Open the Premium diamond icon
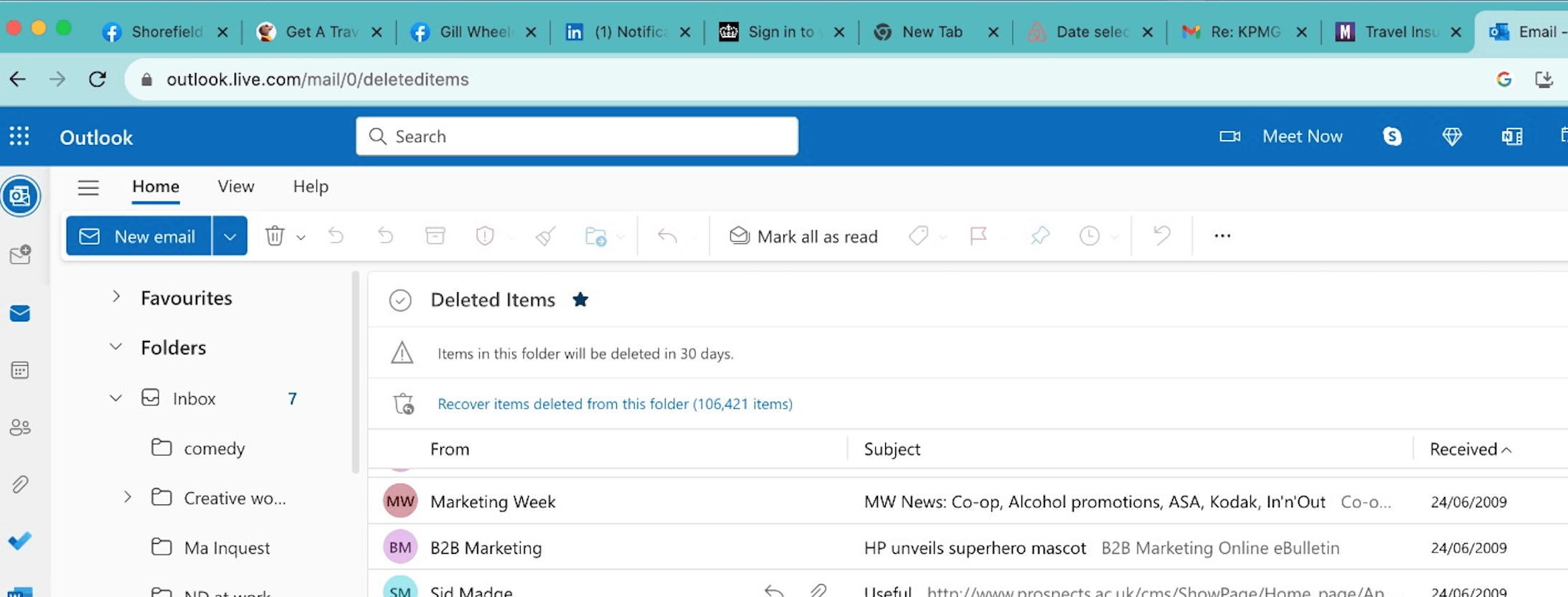Image resolution: width=1568 pixels, height=597 pixels. point(1452,136)
